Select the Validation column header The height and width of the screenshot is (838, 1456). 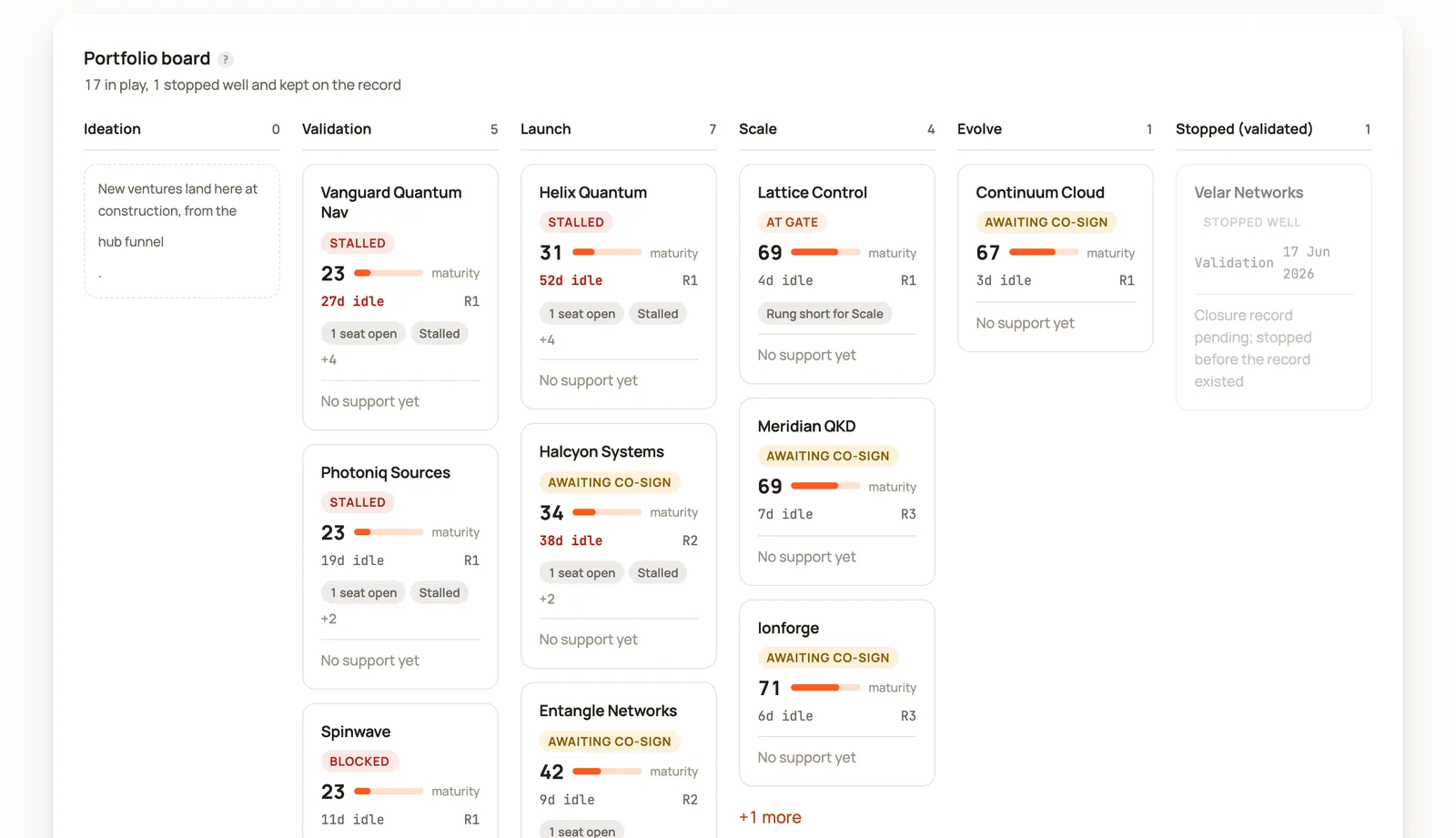400,129
